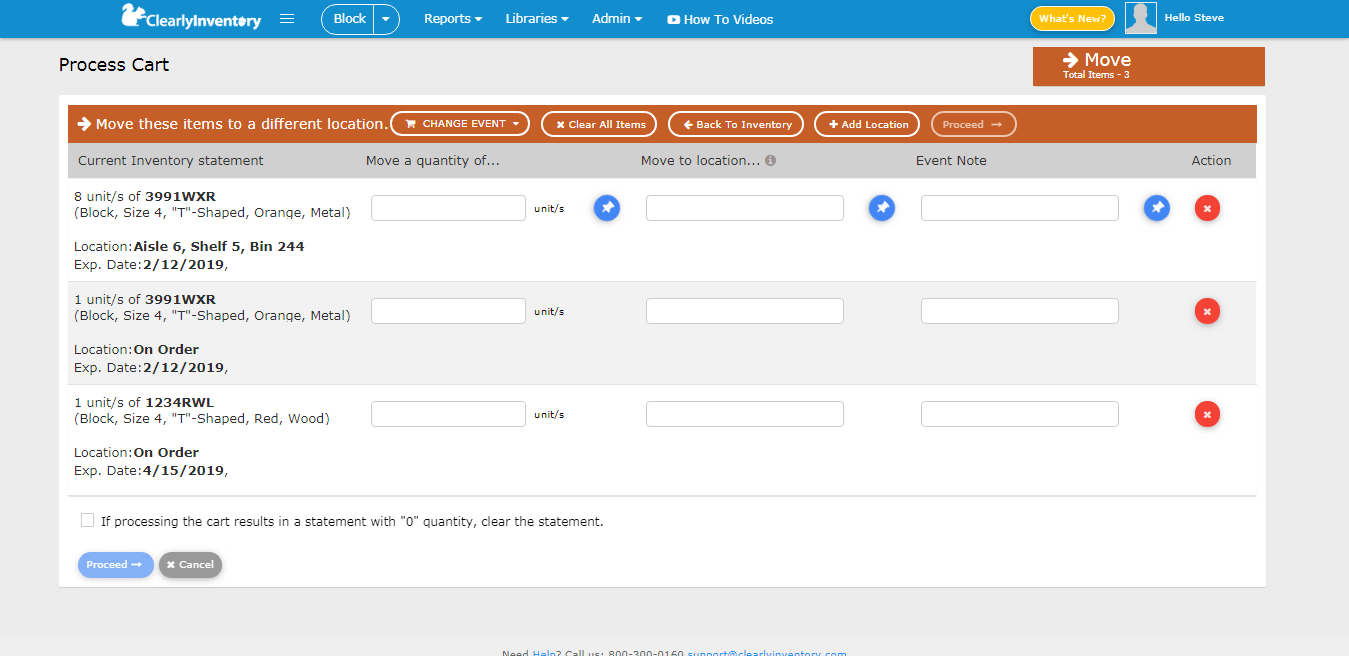1349x656 pixels.
Task: Expand the Block selector dropdown arrow
Action: pyautogui.click(x=386, y=18)
